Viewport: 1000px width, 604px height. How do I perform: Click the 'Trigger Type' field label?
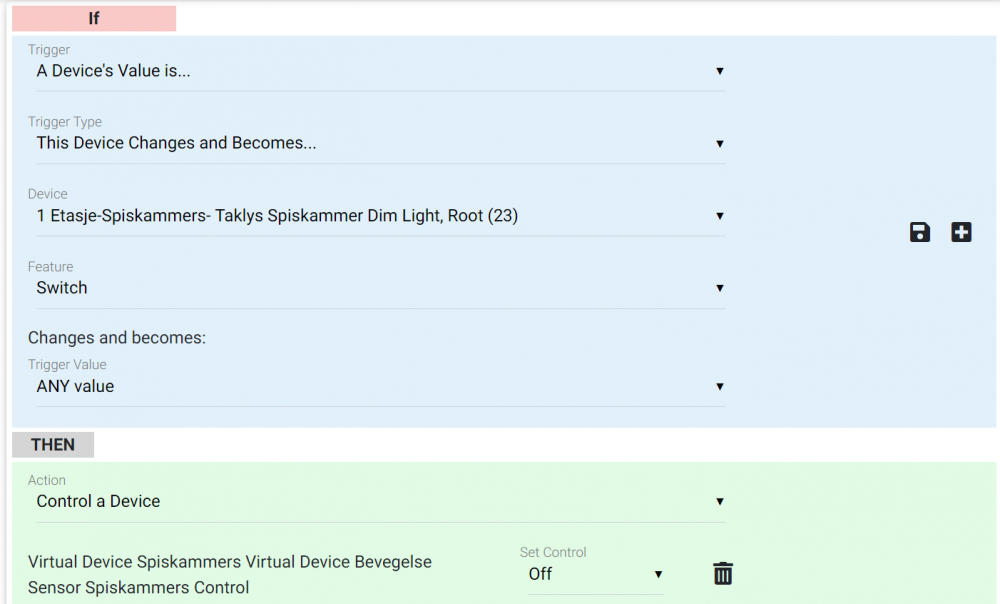click(65, 122)
